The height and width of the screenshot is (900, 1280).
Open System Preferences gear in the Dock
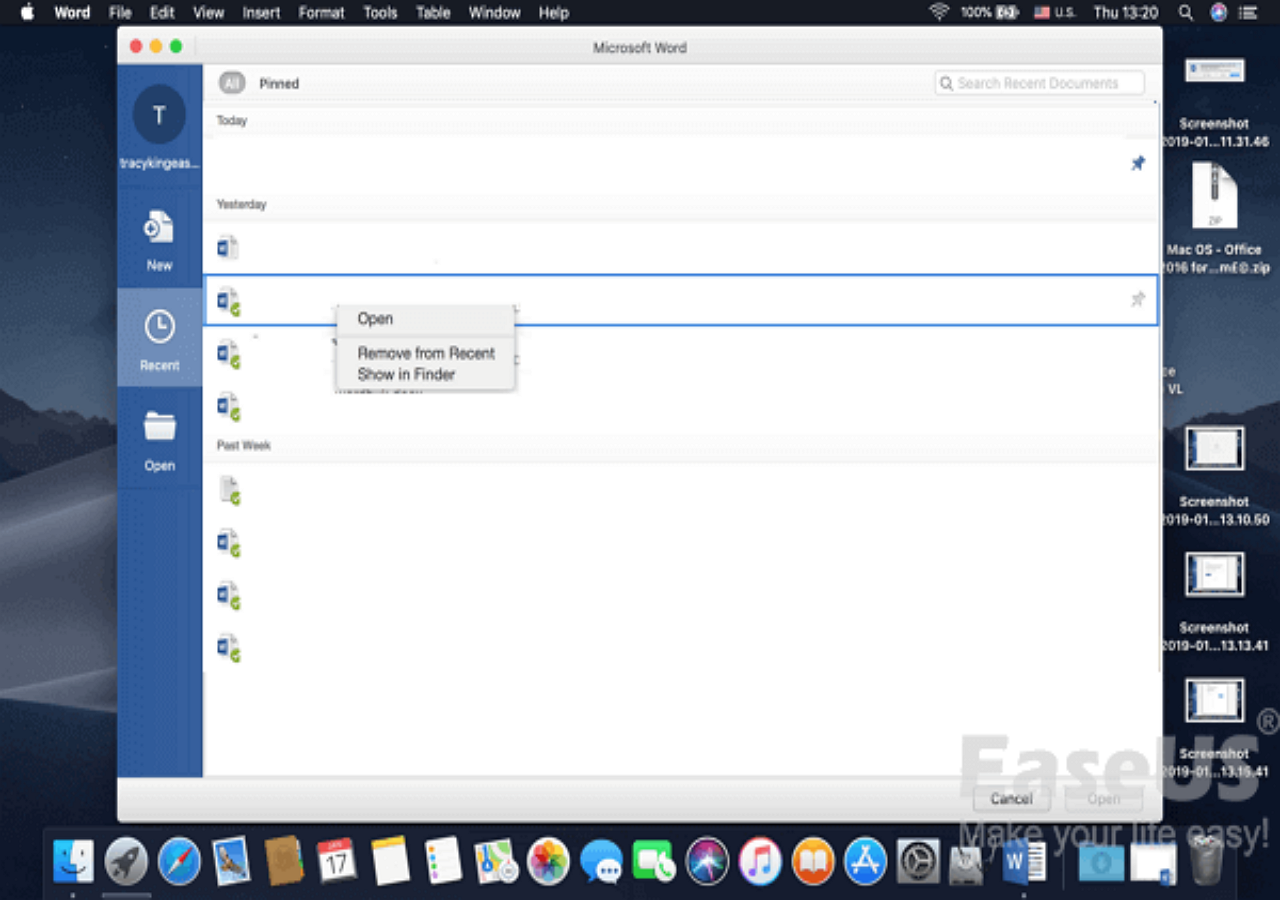pos(918,861)
